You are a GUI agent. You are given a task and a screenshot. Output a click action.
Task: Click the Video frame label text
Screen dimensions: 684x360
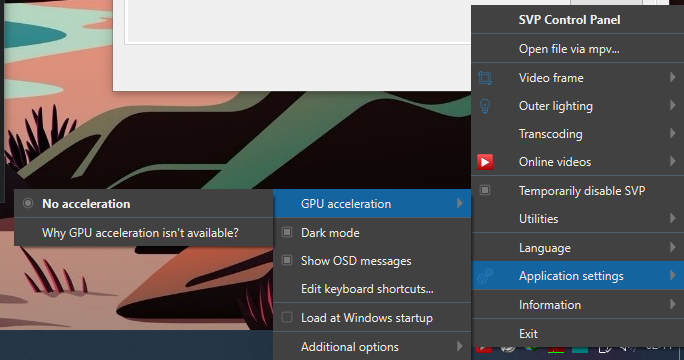pos(551,78)
